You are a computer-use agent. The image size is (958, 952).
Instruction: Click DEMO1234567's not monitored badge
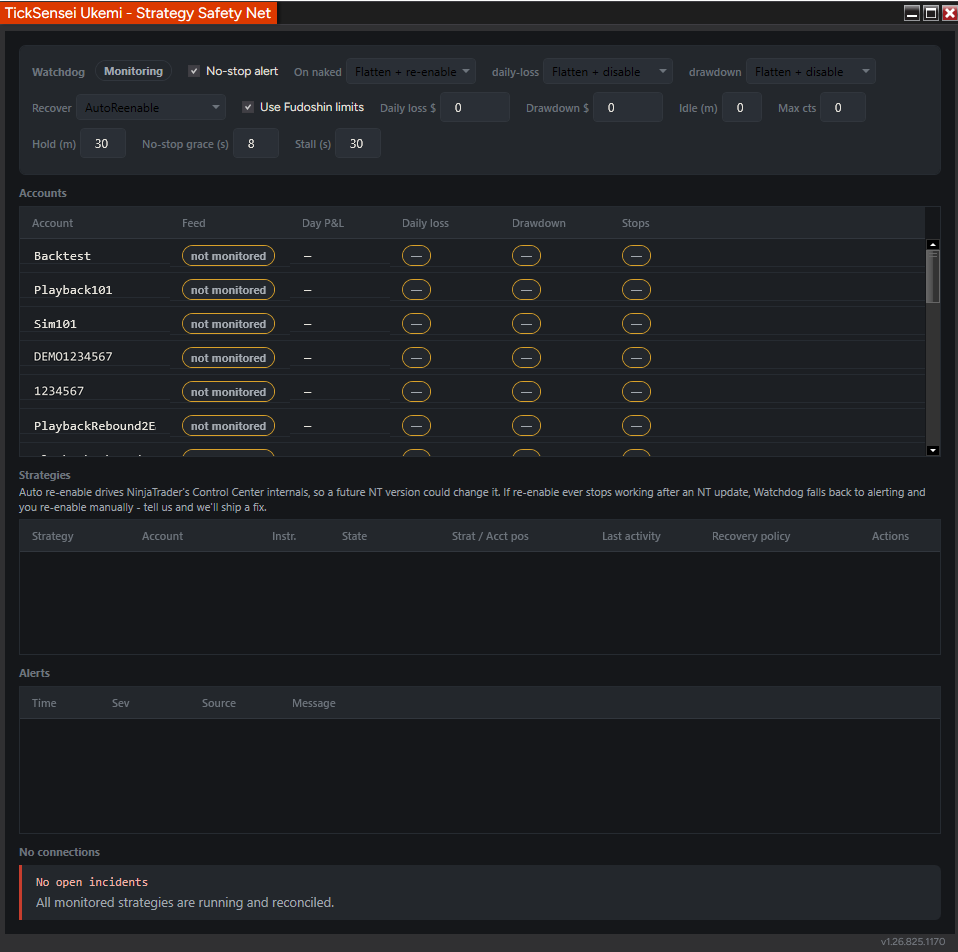(x=228, y=357)
